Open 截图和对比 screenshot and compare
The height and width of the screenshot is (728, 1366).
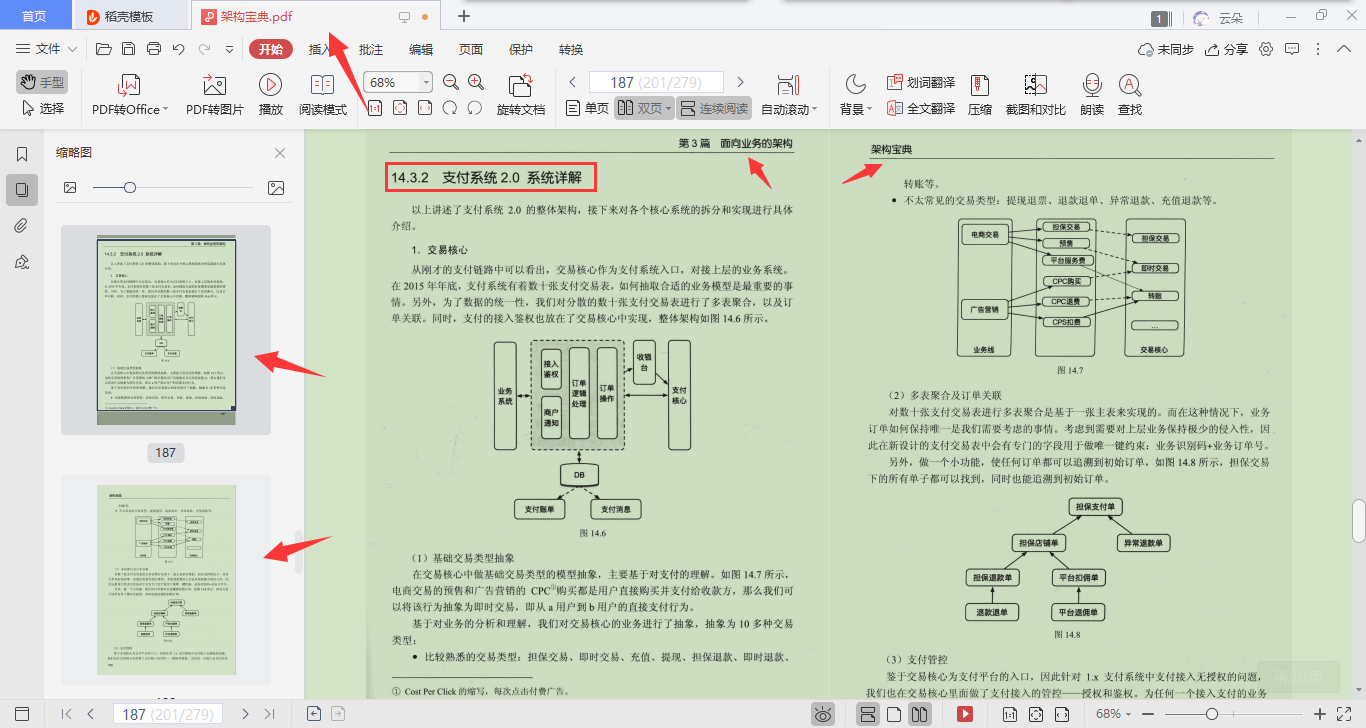pos(1035,96)
